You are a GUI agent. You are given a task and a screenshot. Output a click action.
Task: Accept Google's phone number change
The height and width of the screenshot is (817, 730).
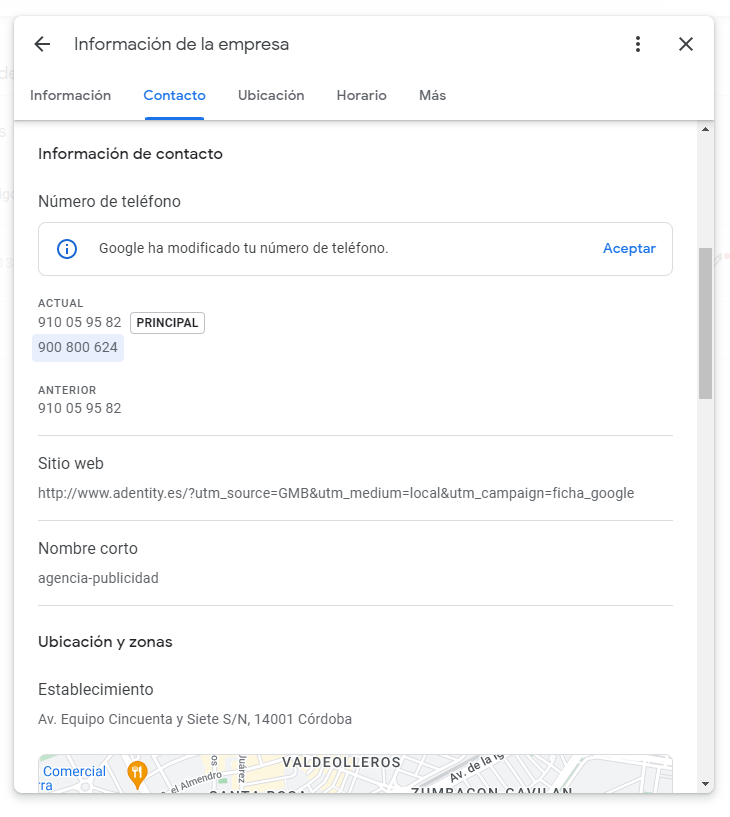click(x=629, y=249)
